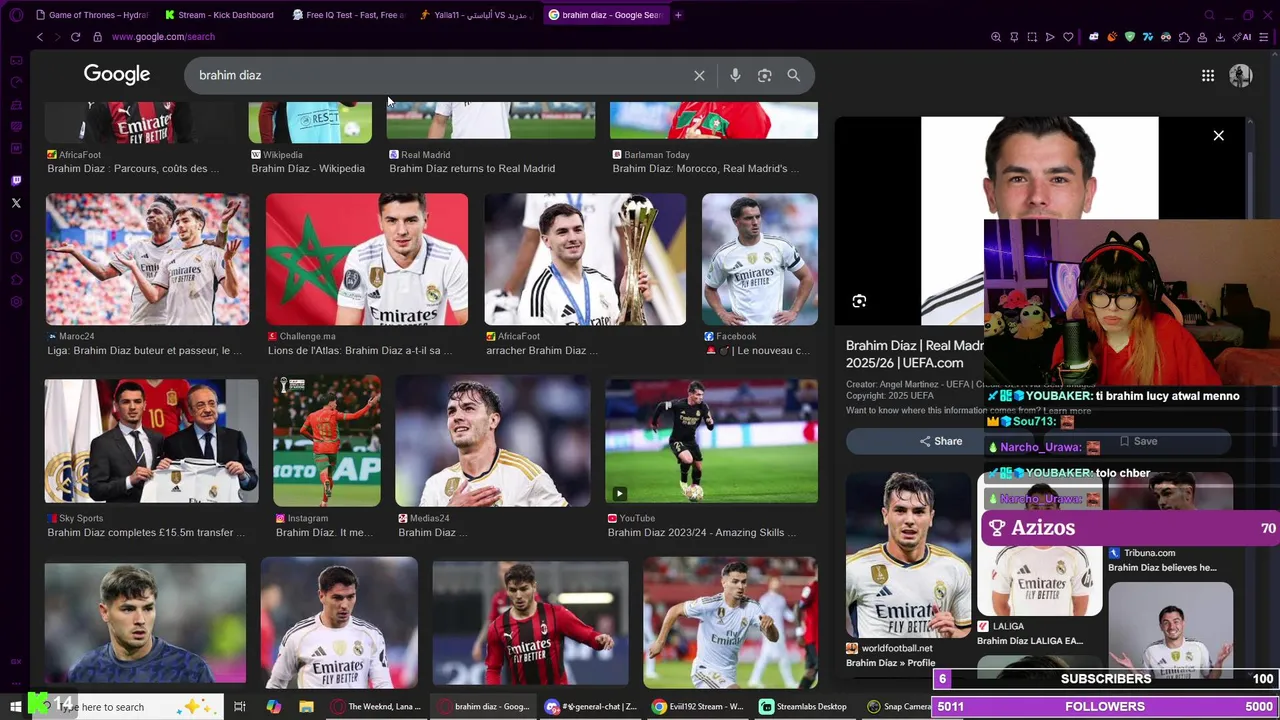
Task: Click the pin icon in address bar
Action: point(1014,37)
